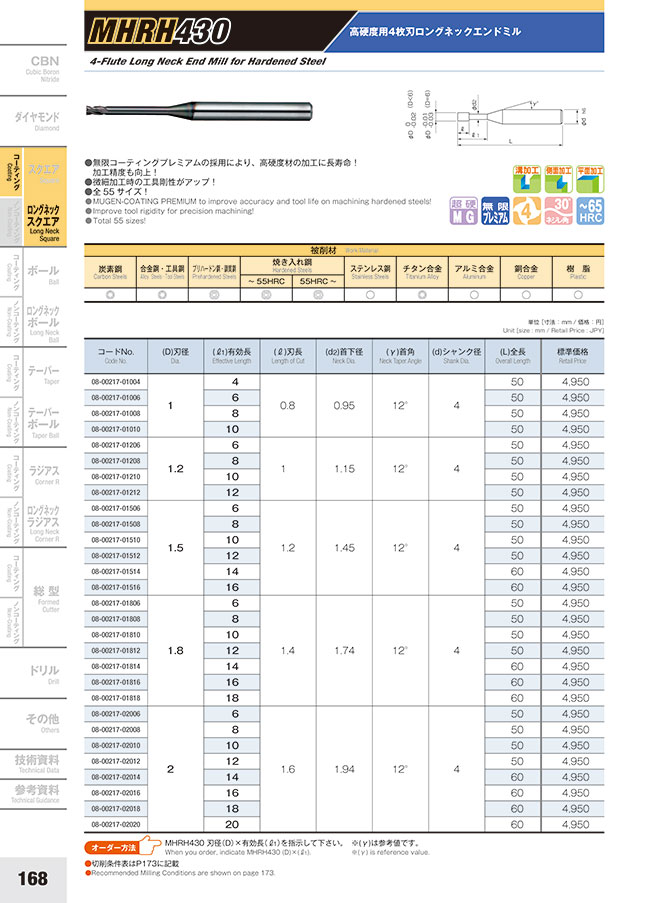Click the 溝加工 slotting icon

tap(527, 179)
